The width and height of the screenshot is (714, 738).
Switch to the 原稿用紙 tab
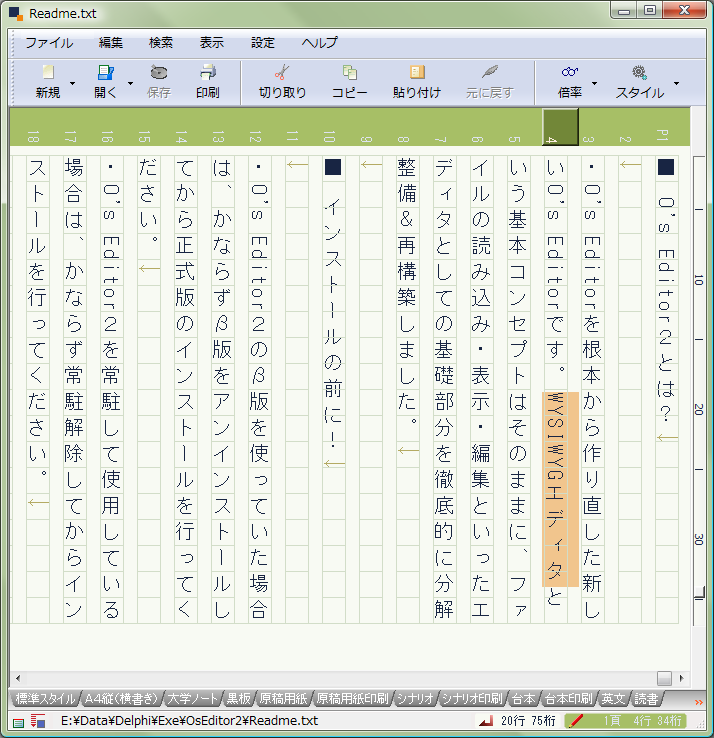click(283, 699)
